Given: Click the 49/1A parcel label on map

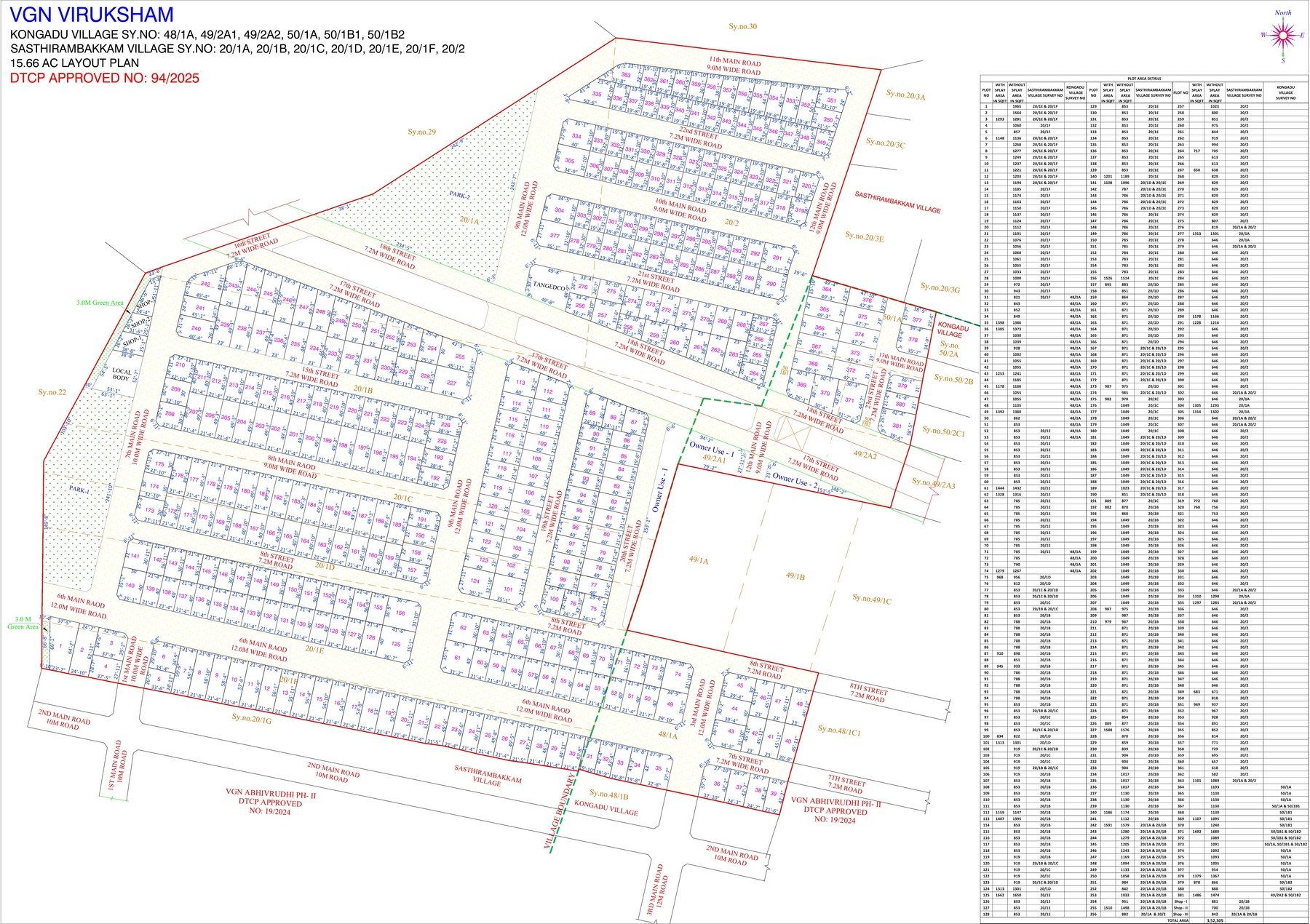Looking at the screenshot, I should point(699,560).
